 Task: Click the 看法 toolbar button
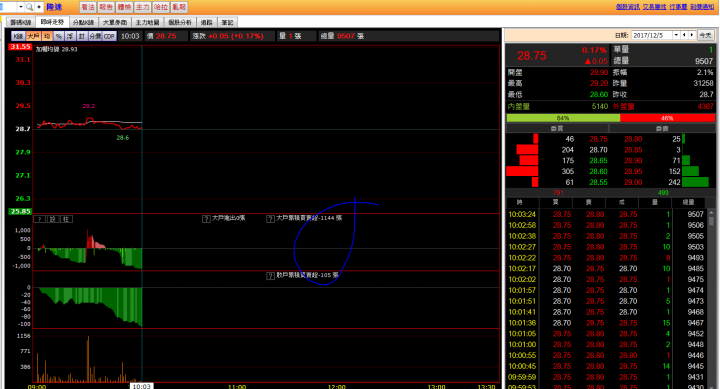[88, 7]
